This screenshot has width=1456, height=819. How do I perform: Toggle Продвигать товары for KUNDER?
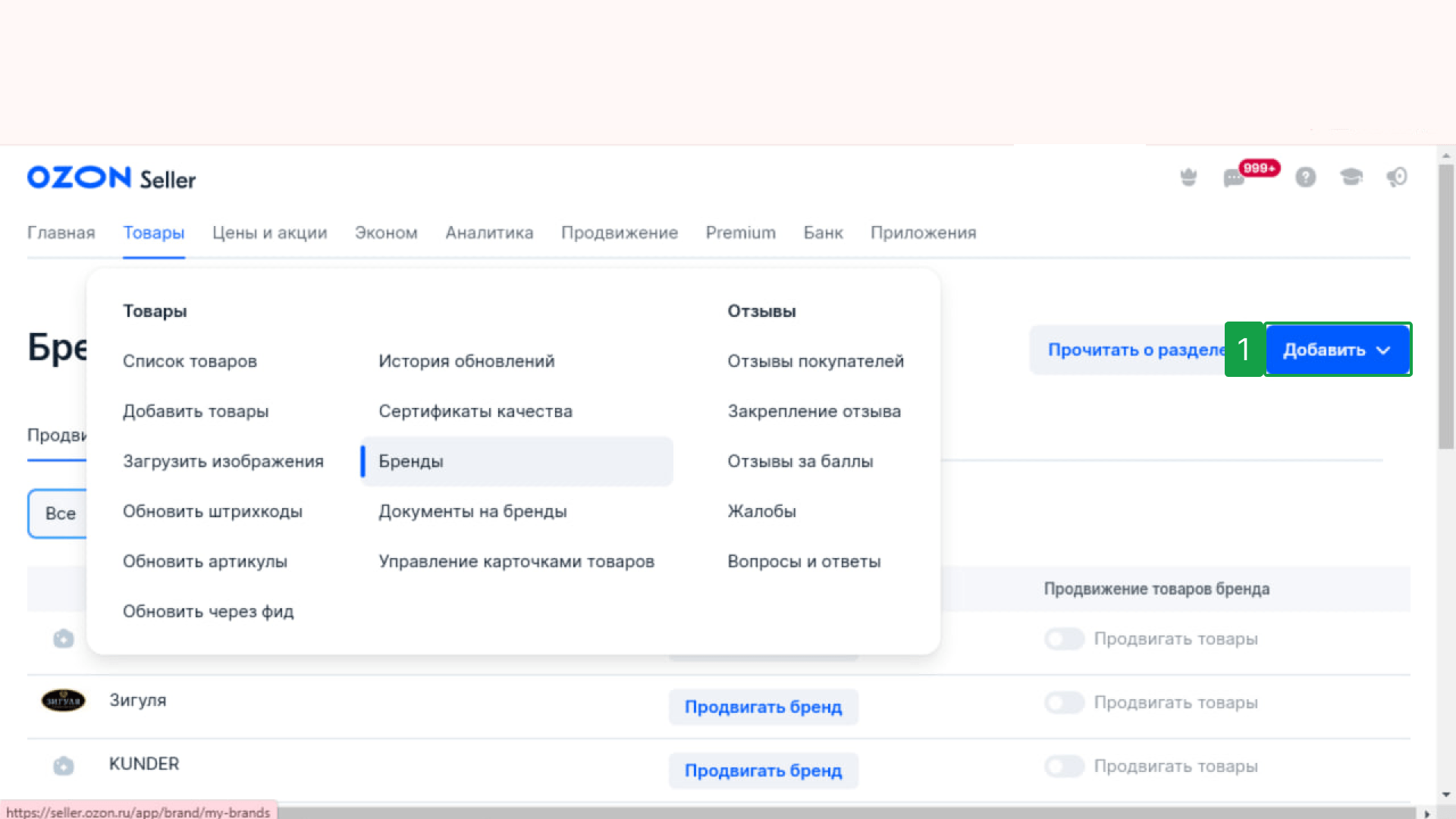1064,767
